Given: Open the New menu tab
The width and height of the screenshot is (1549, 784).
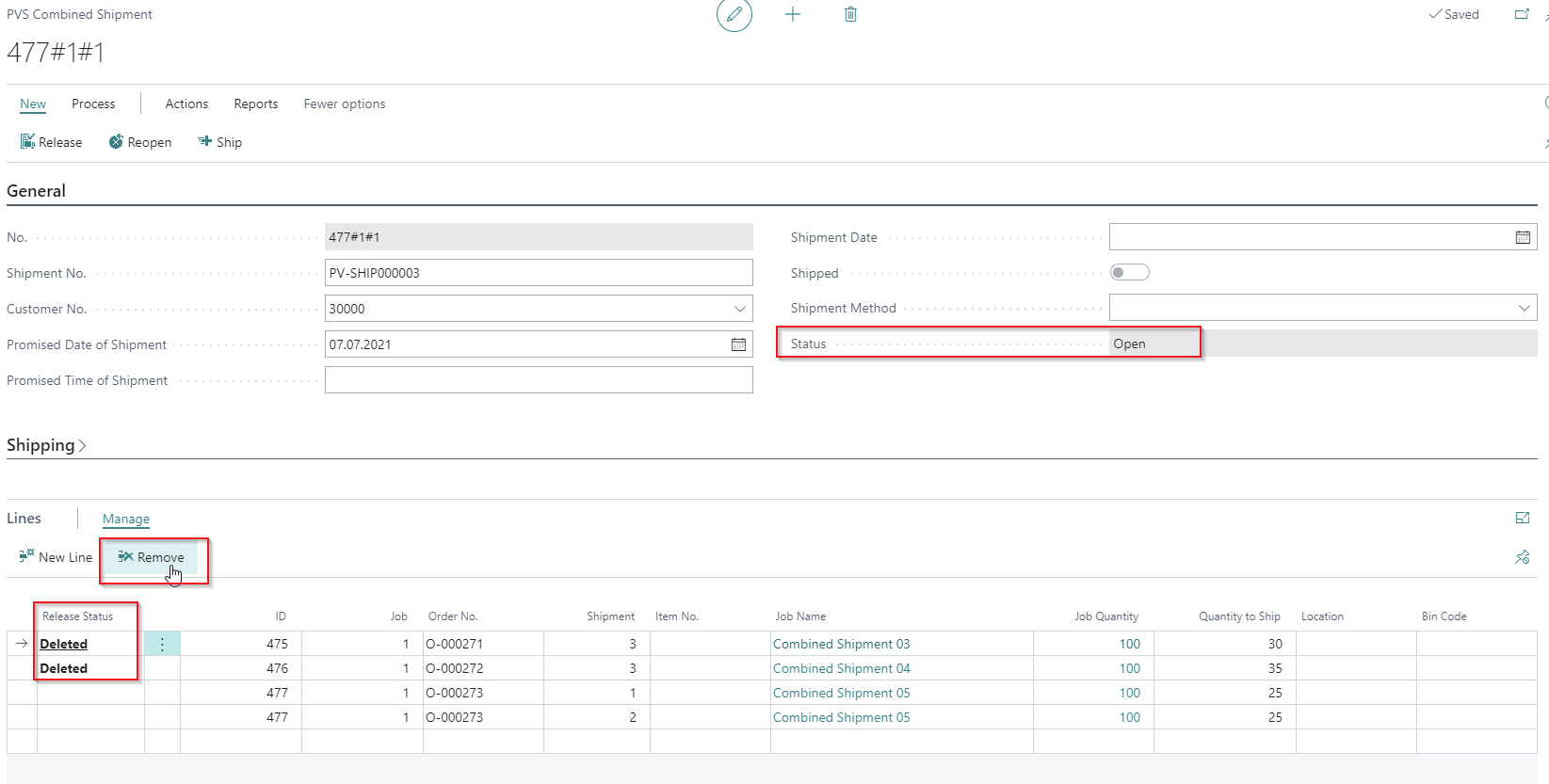Looking at the screenshot, I should (x=33, y=104).
